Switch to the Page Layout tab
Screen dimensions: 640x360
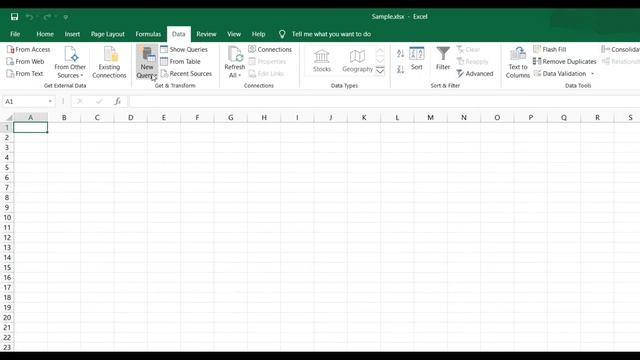pyautogui.click(x=108, y=34)
